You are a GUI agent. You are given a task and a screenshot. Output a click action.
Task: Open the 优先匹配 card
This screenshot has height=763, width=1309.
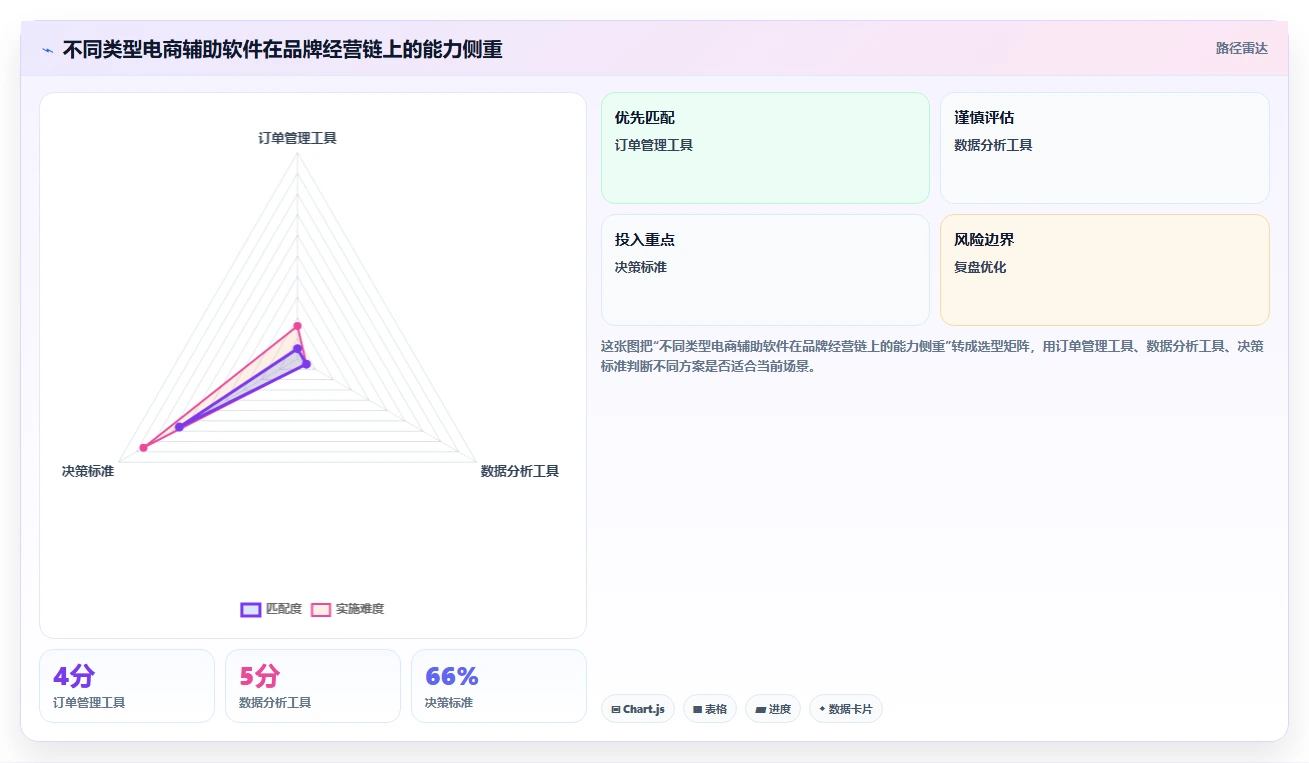click(765, 148)
